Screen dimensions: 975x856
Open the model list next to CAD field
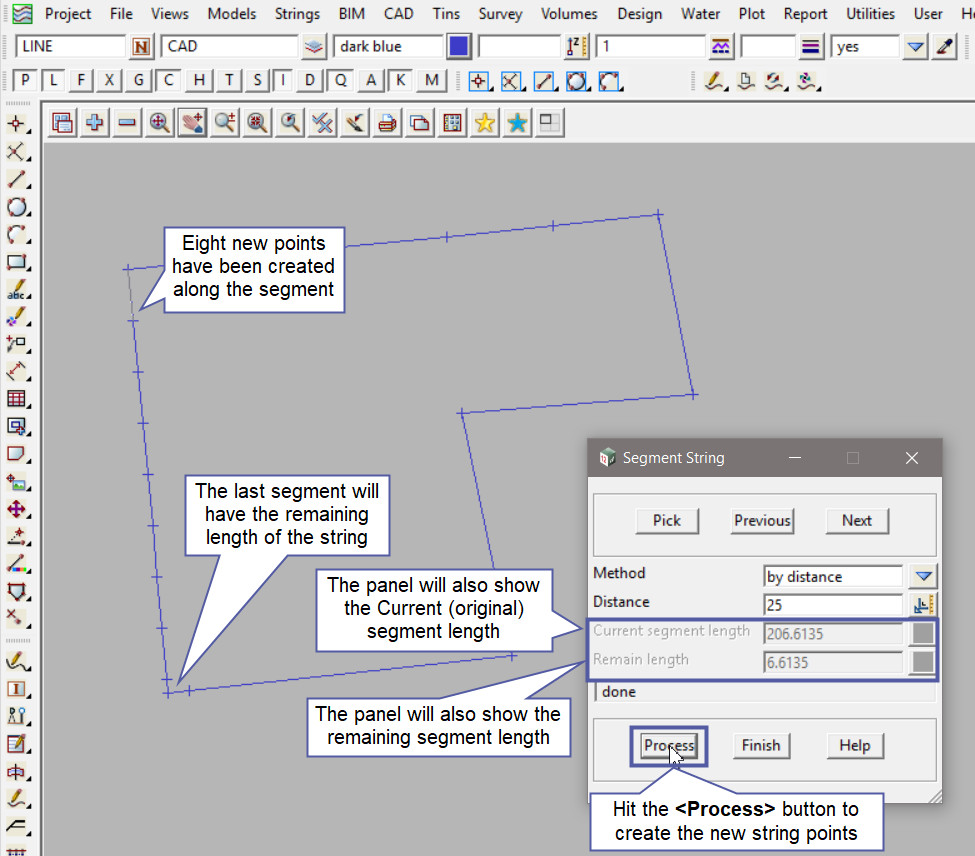click(x=315, y=47)
